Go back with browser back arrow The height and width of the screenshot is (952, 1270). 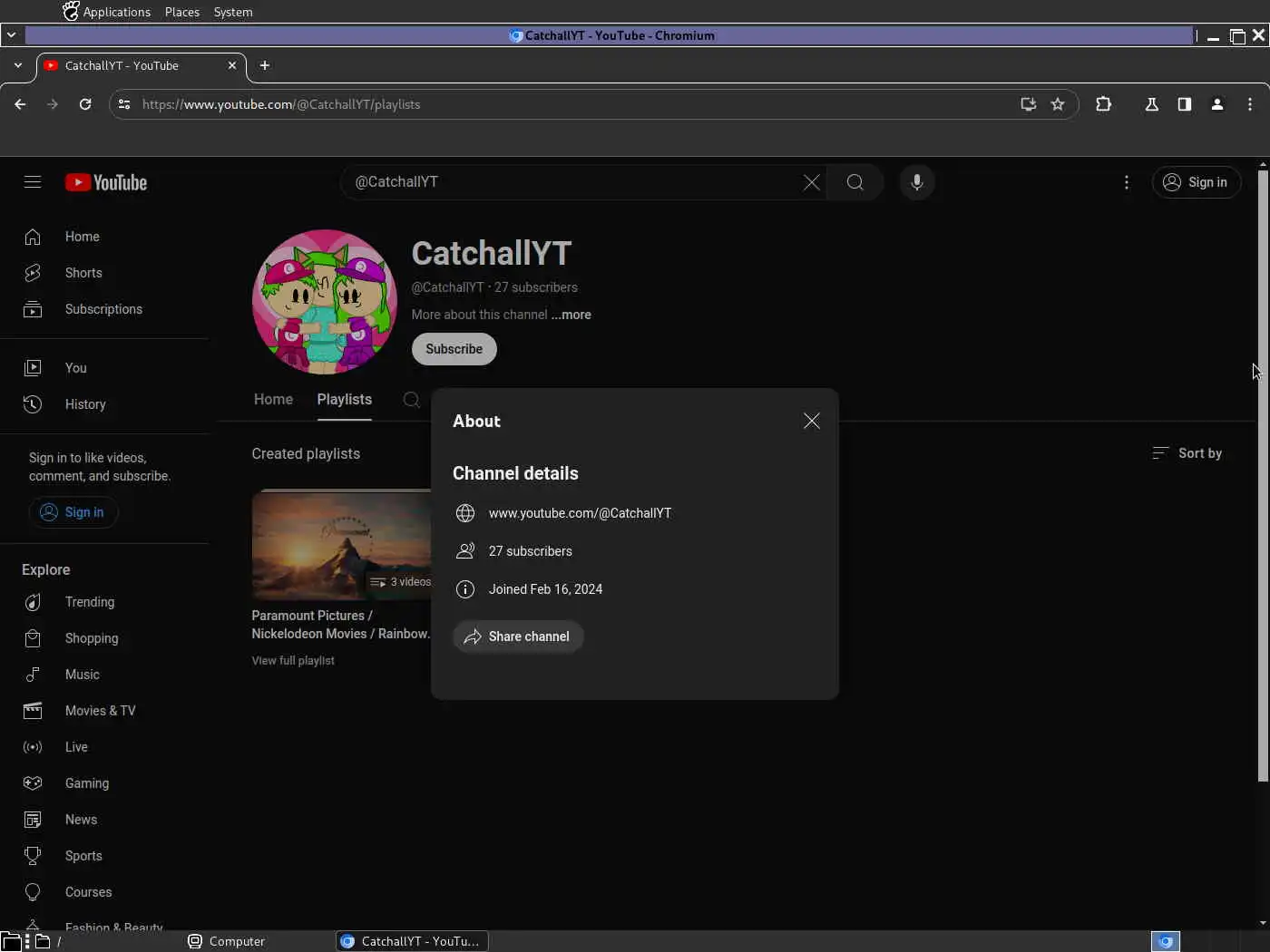(x=20, y=104)
